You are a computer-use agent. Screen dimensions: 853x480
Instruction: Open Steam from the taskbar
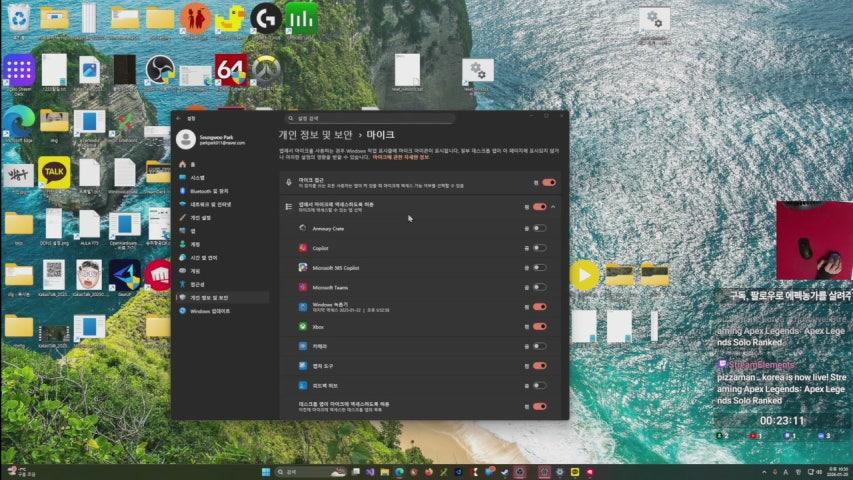504,472
